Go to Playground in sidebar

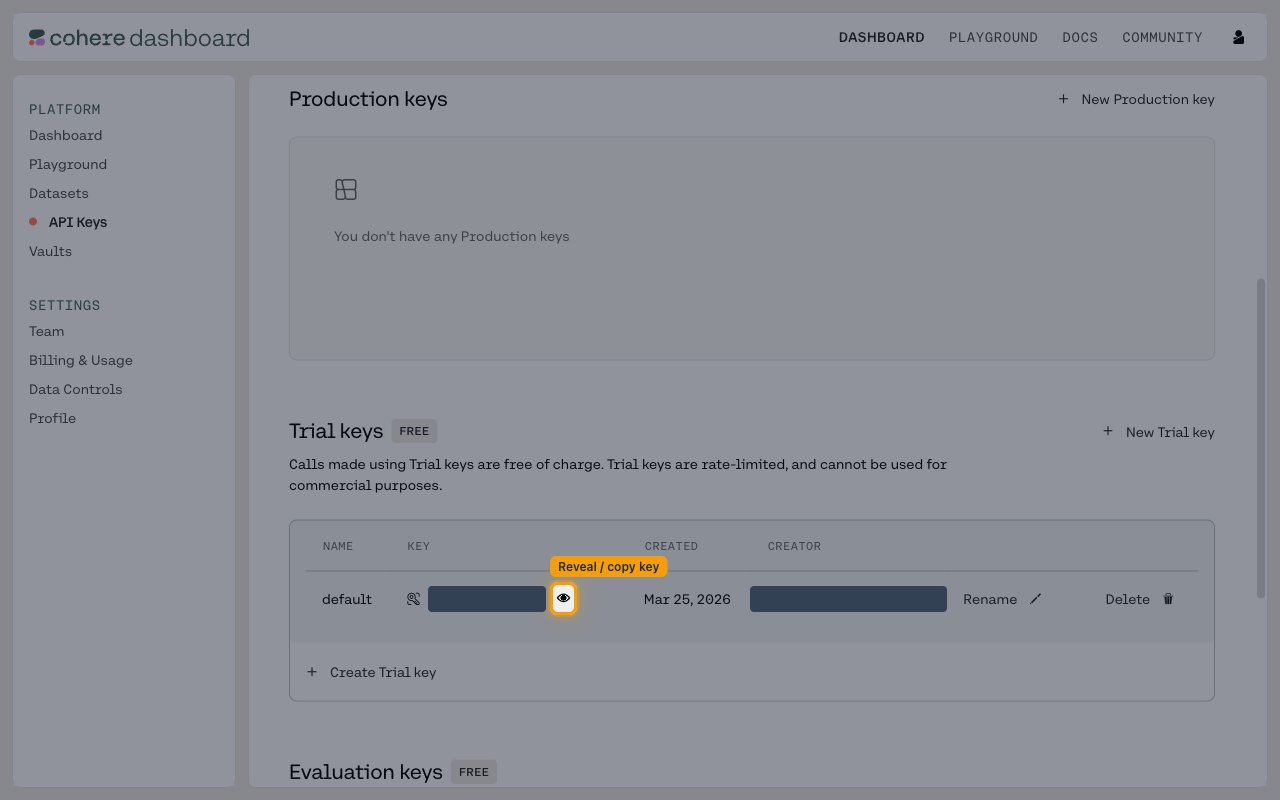pos(68,164)
